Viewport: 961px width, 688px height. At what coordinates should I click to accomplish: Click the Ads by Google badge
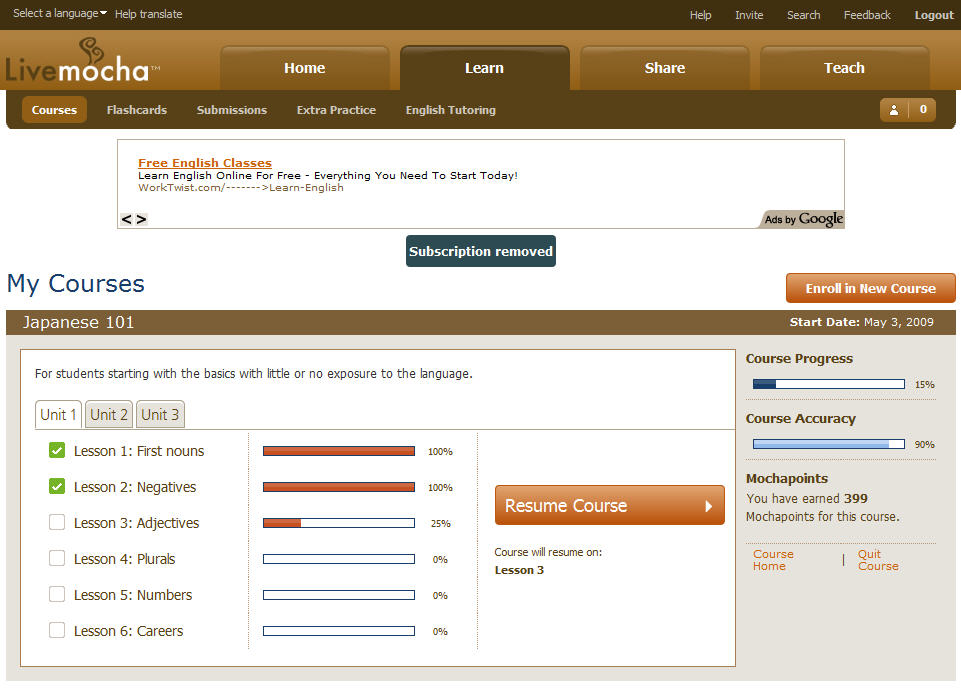click(803, 219)
